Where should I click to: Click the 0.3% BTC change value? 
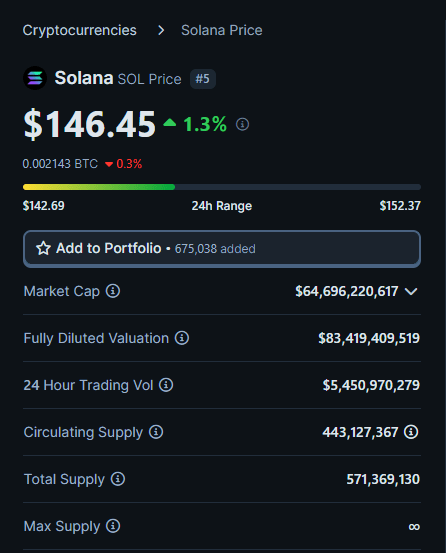[129, 164]
